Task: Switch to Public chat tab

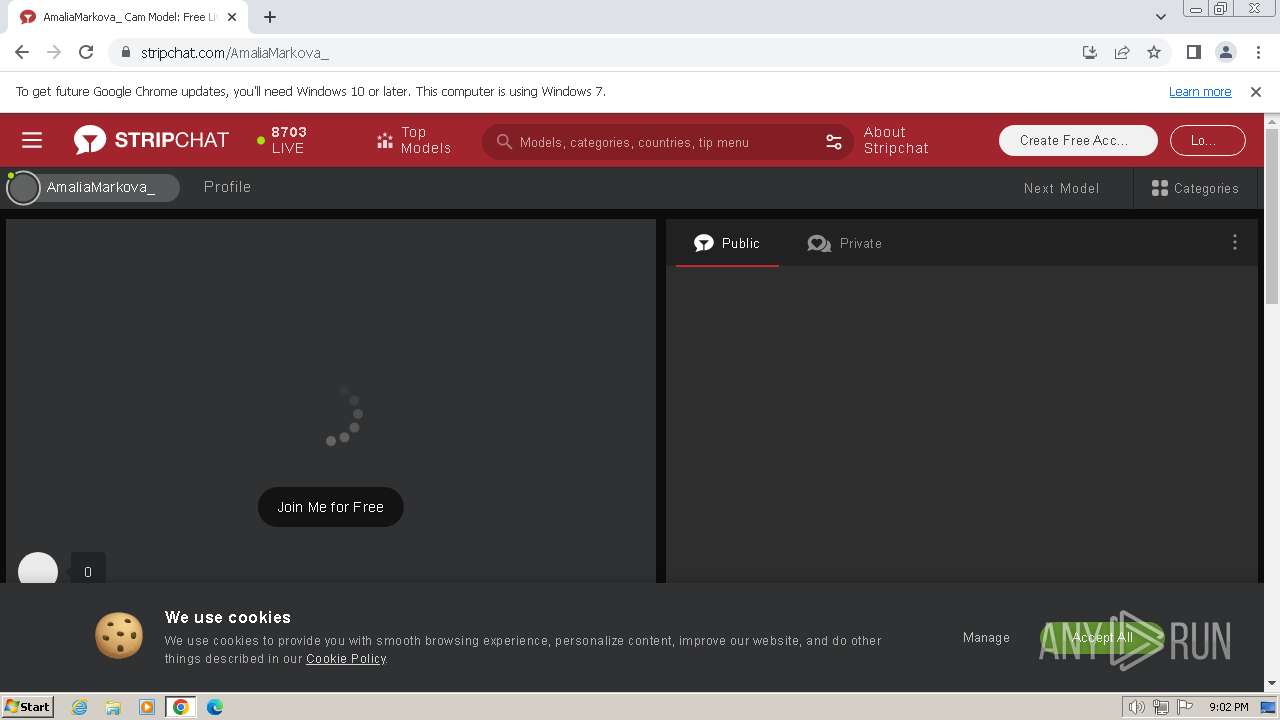Action: tap(727, 243)
